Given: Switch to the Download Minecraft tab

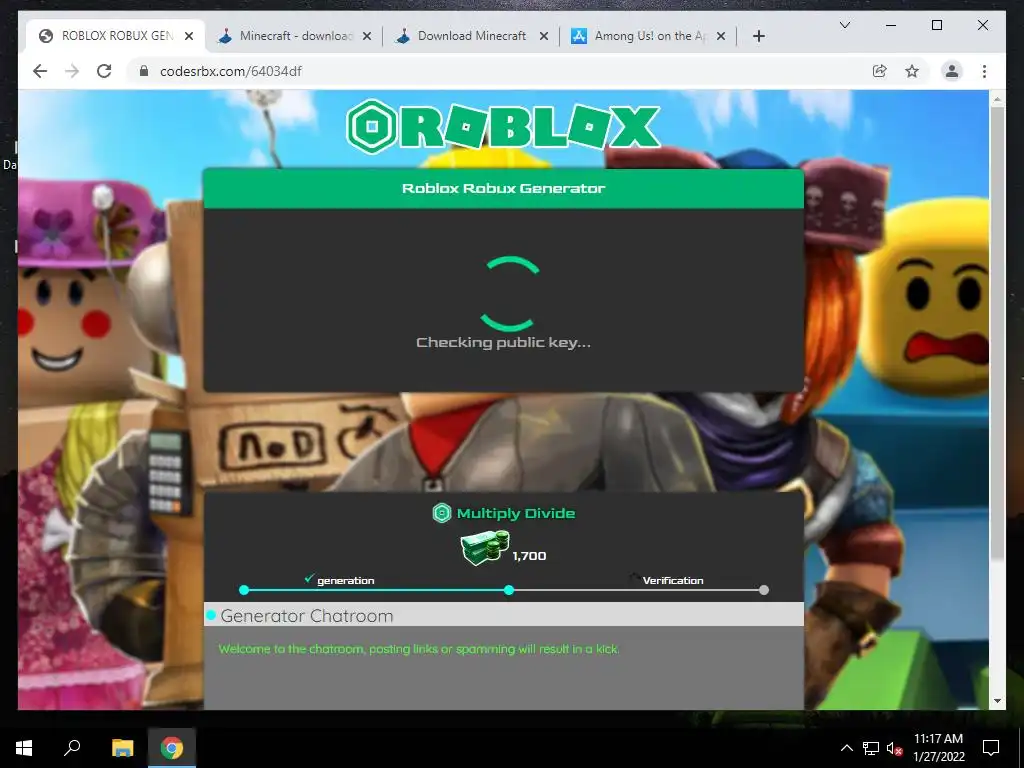Looking at the screenshot, I should [472, 36].
